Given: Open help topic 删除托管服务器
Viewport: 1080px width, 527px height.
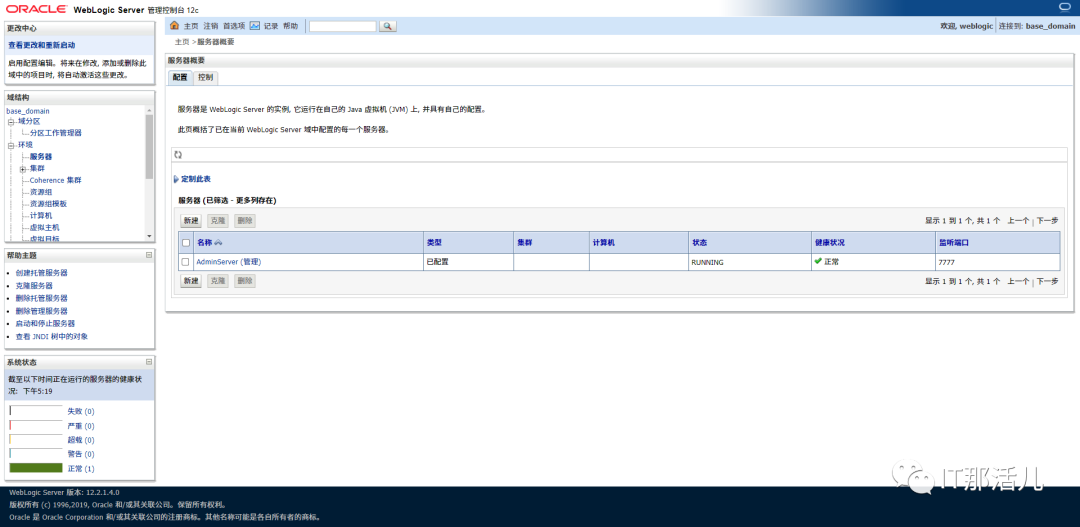Looking at the screenshot, I should [x=41, y=298].
